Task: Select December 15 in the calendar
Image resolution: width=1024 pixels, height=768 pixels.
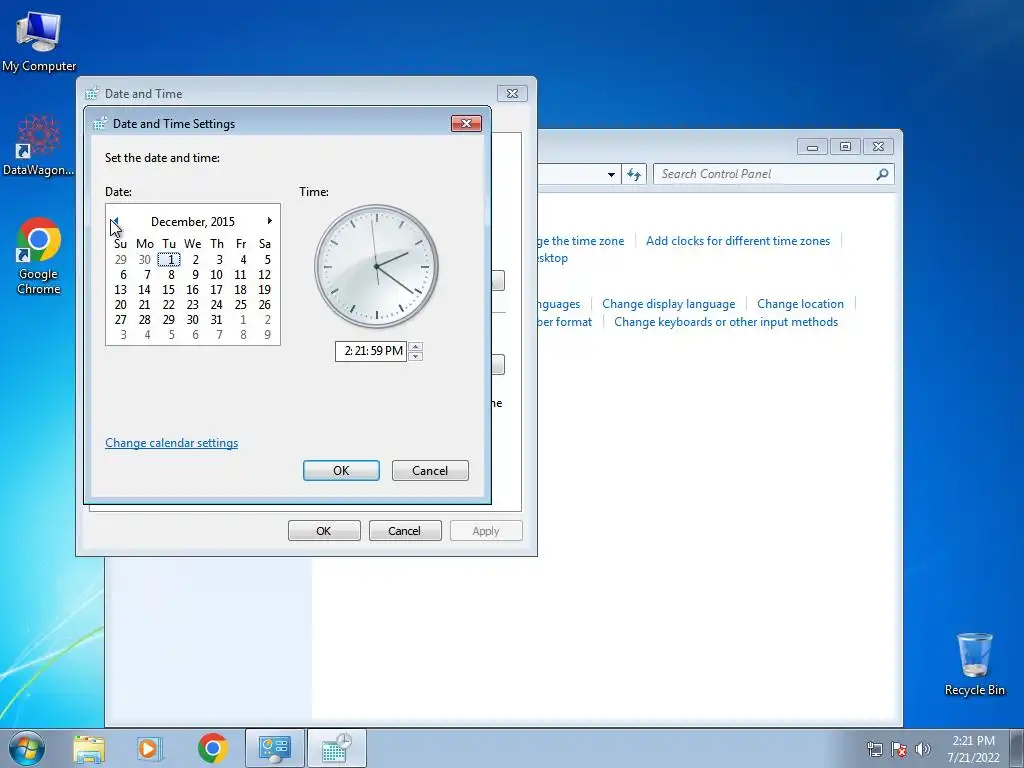Action: [168, 289]
